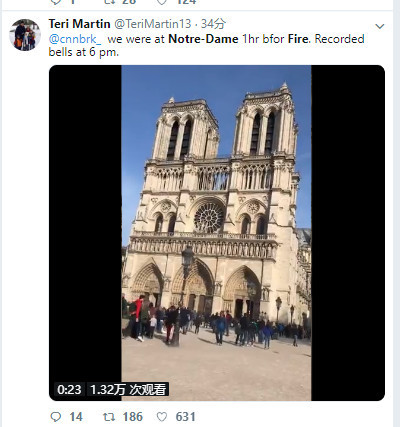Expand the tweet options chevron
This screenshot has height=427, width=400.
(x=380, y=26)
